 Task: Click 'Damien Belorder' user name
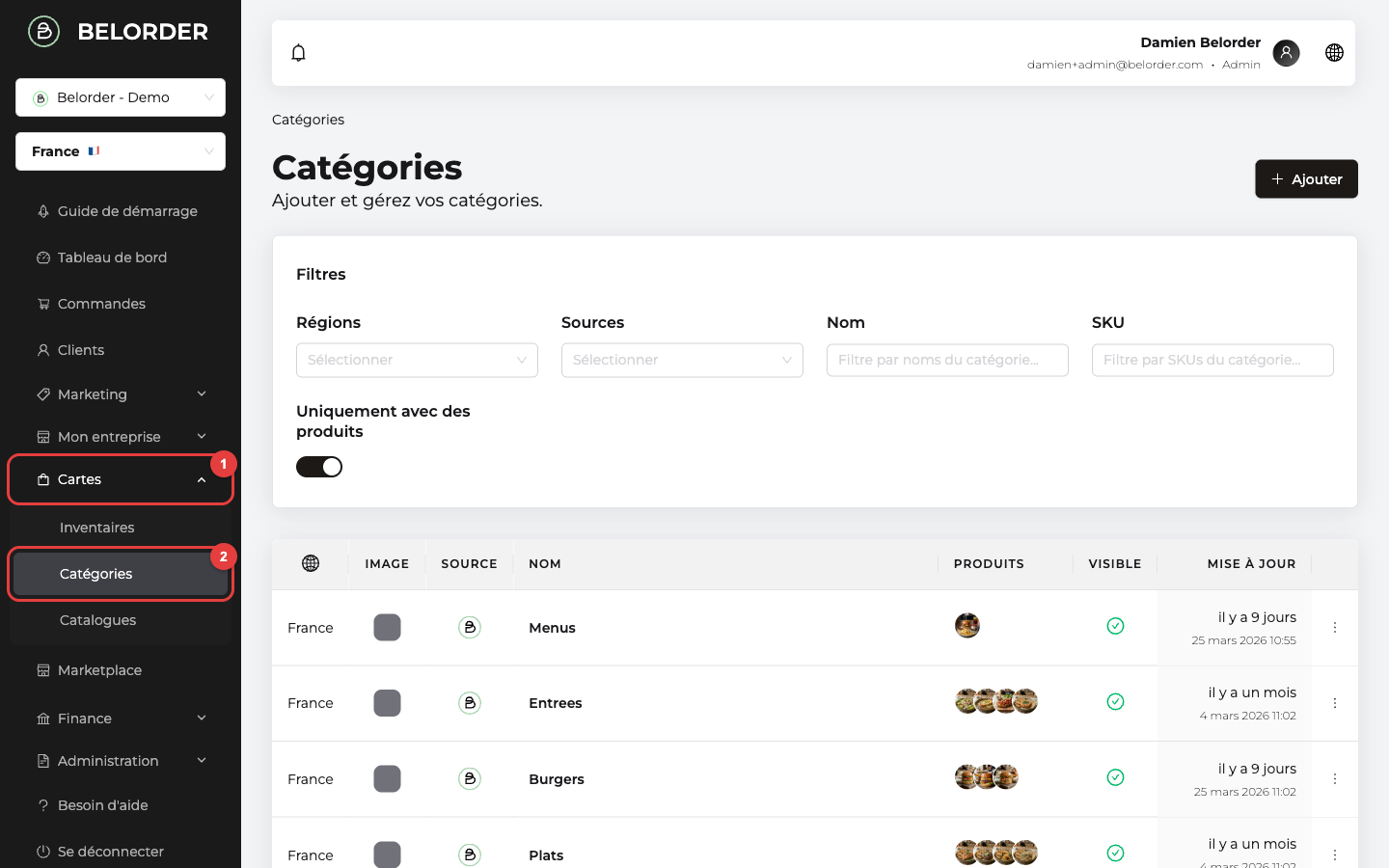[1200, 42]
